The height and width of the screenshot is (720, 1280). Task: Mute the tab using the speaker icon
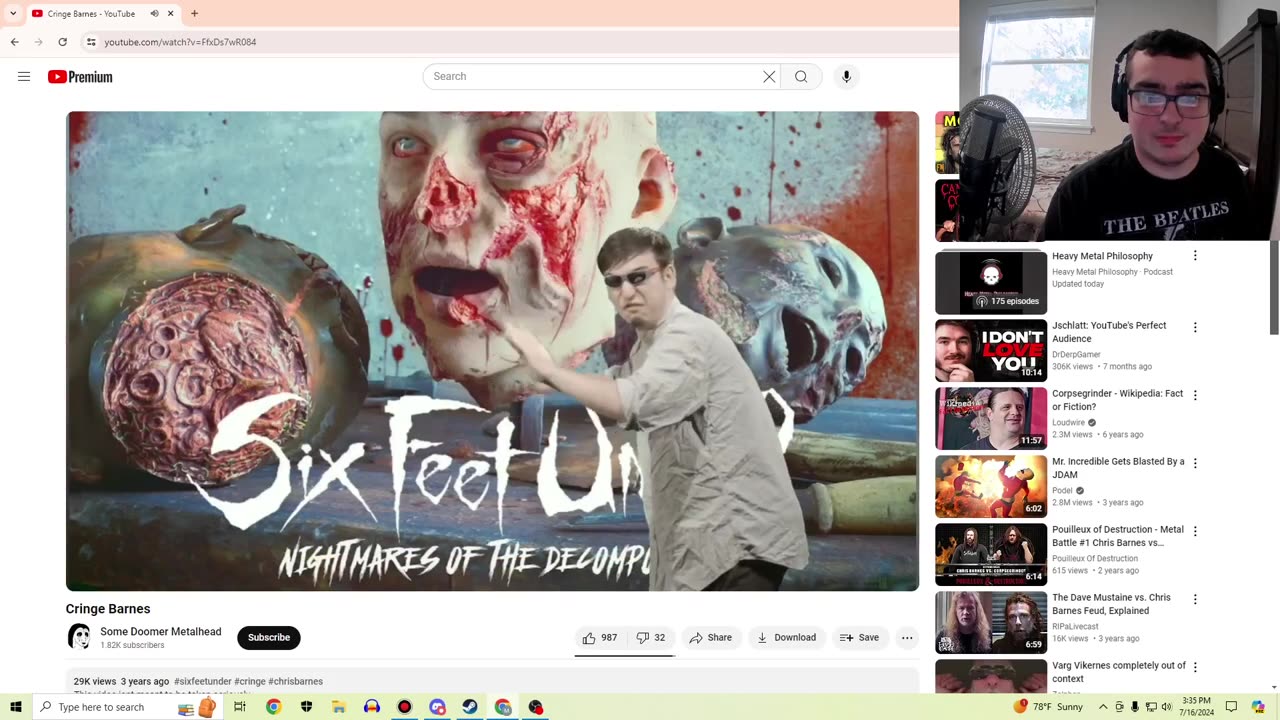(155, 14)
